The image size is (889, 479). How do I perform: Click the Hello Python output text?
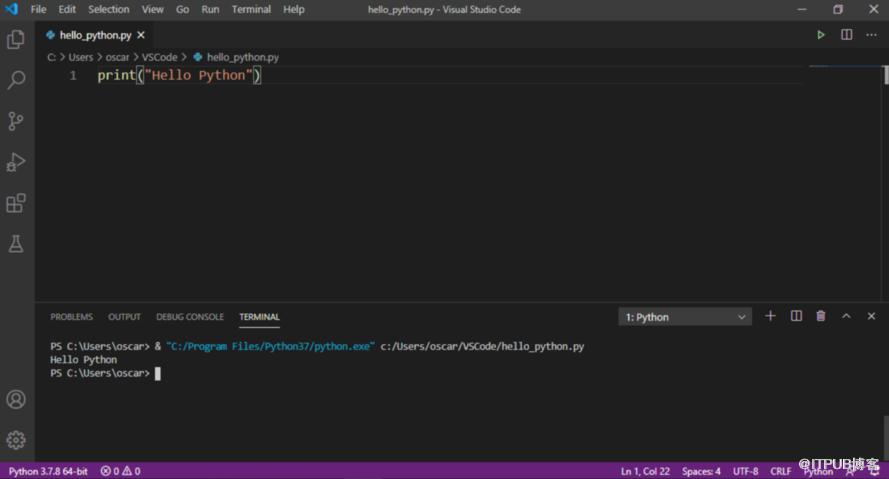[83, 359]
